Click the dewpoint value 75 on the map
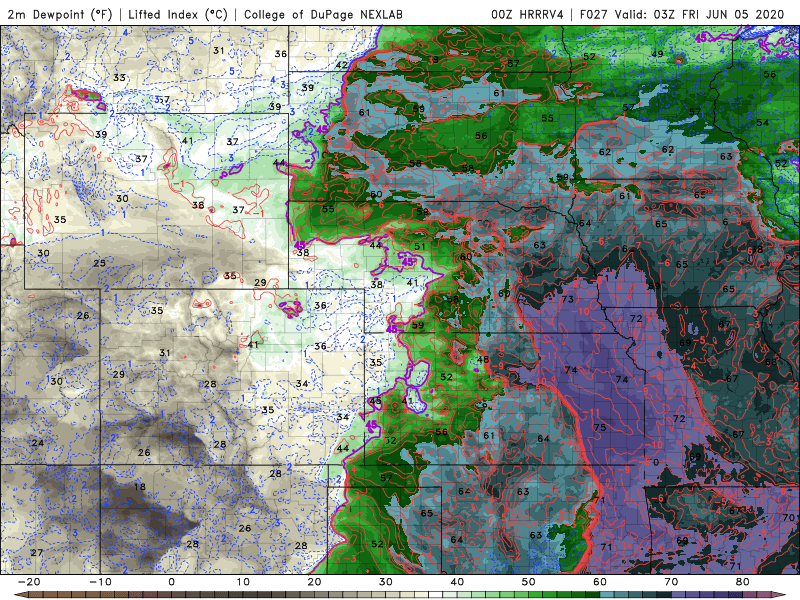 click(x=600, y=427)
